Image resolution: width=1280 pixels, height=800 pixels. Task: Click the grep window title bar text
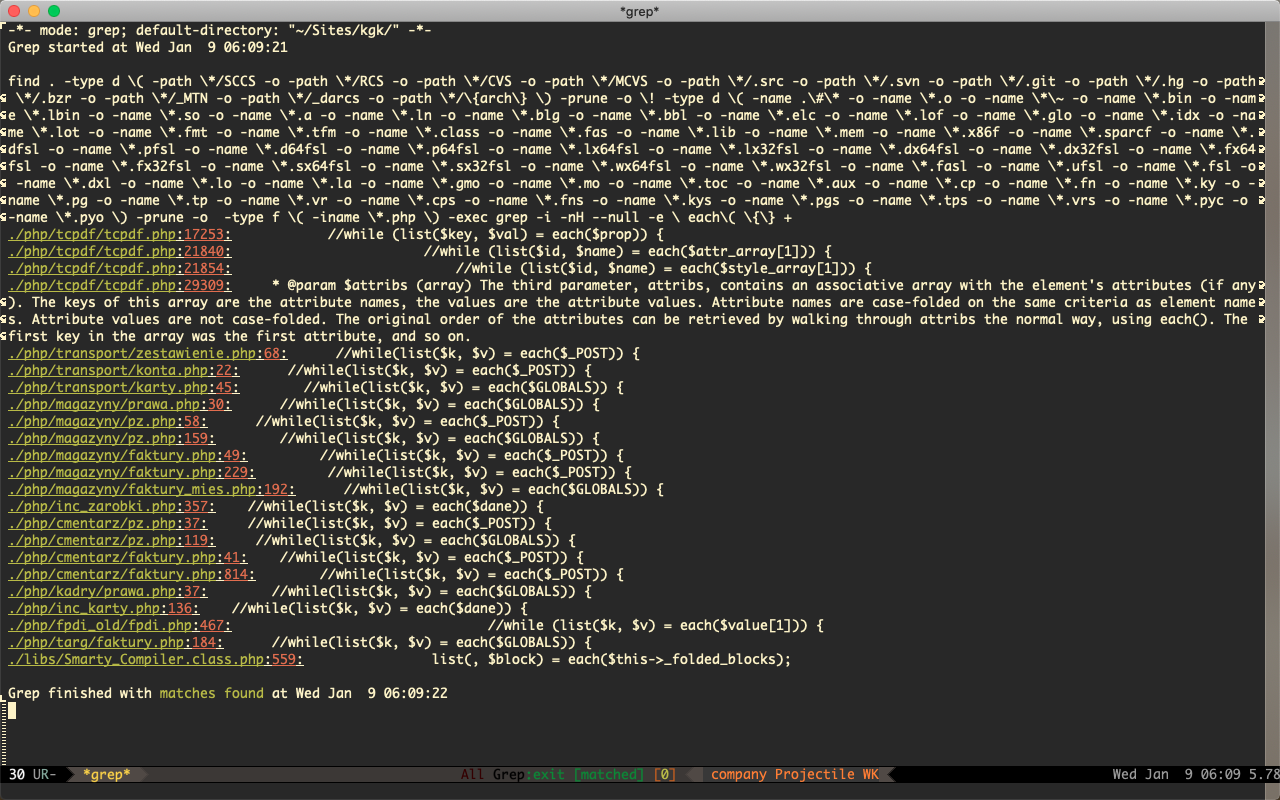pyautogui.click(x=640, y=11)
